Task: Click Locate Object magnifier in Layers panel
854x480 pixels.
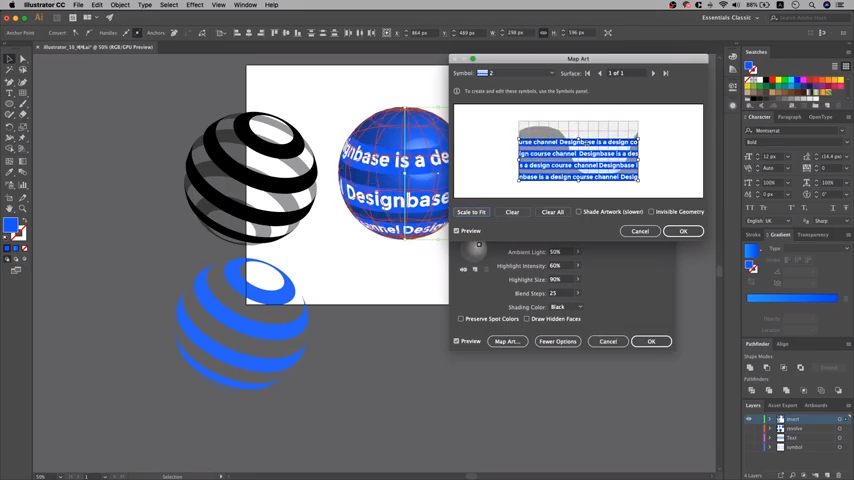Action: point(792,475)
